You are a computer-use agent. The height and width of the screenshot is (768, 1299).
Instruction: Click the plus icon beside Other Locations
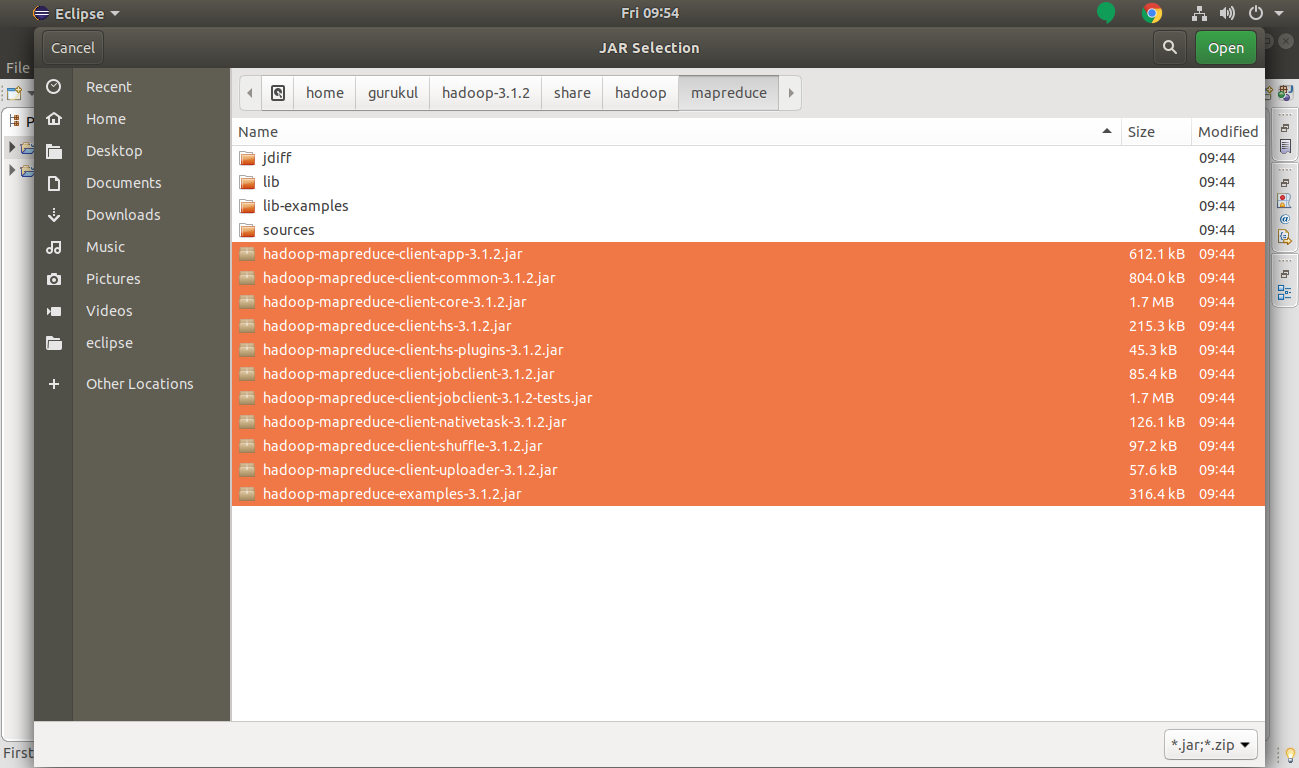point(54,384)
